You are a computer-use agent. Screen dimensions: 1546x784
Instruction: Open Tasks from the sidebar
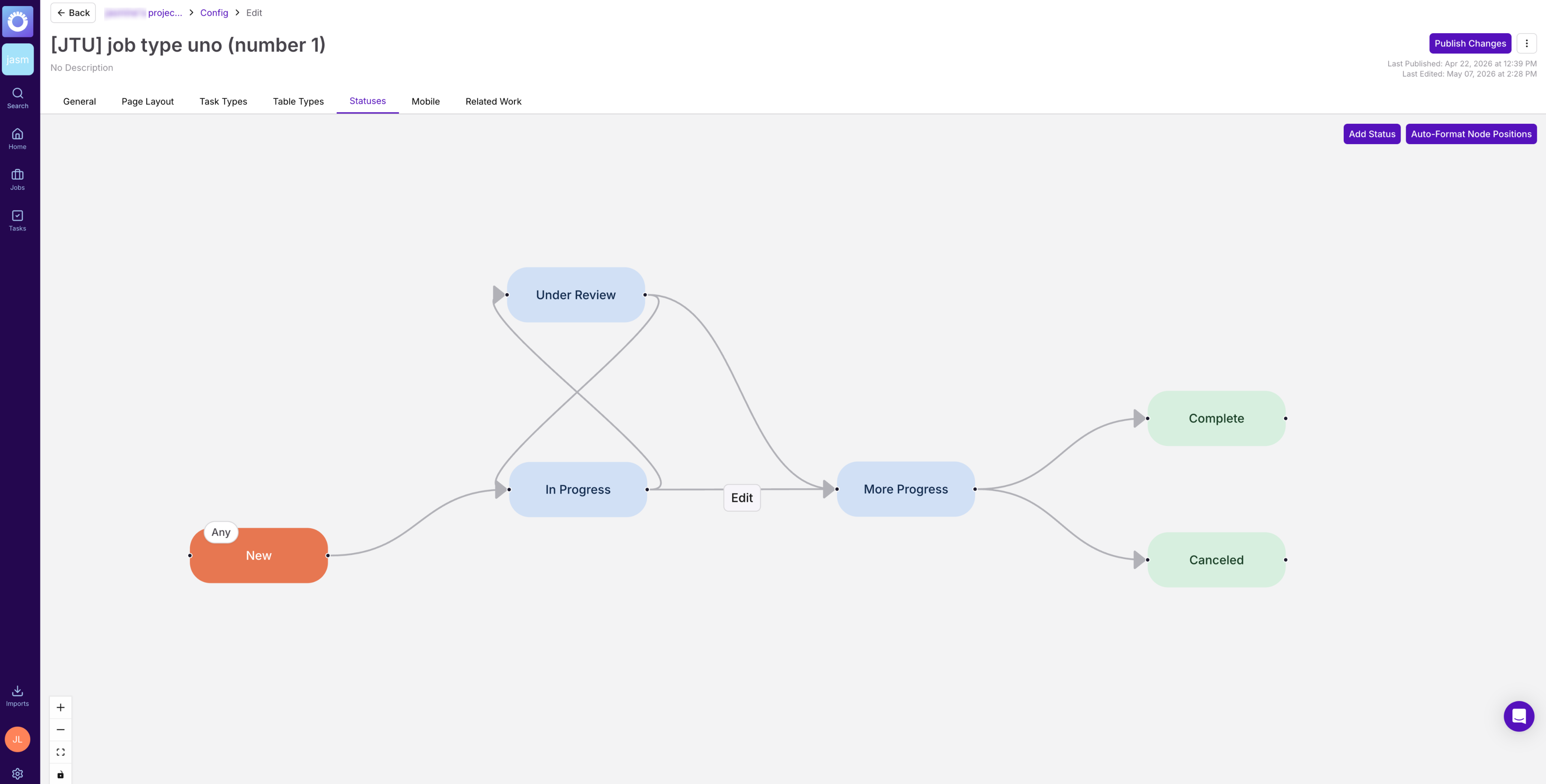(x=17, y=220)
